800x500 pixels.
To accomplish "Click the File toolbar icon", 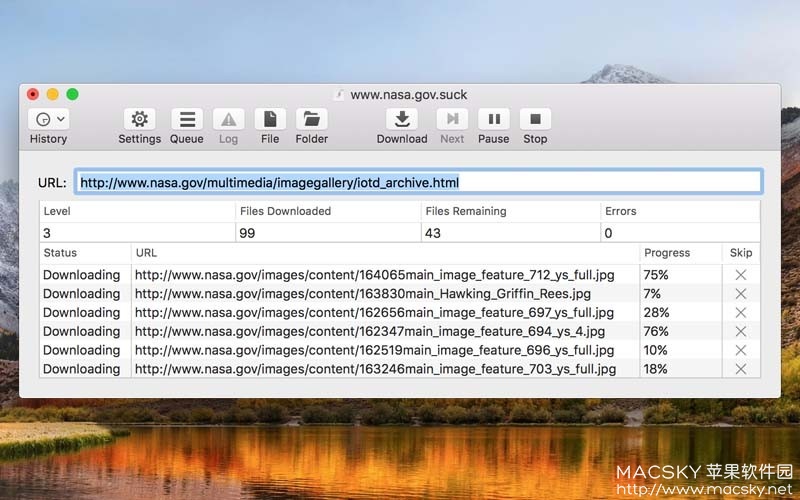I will pos(270,119).
